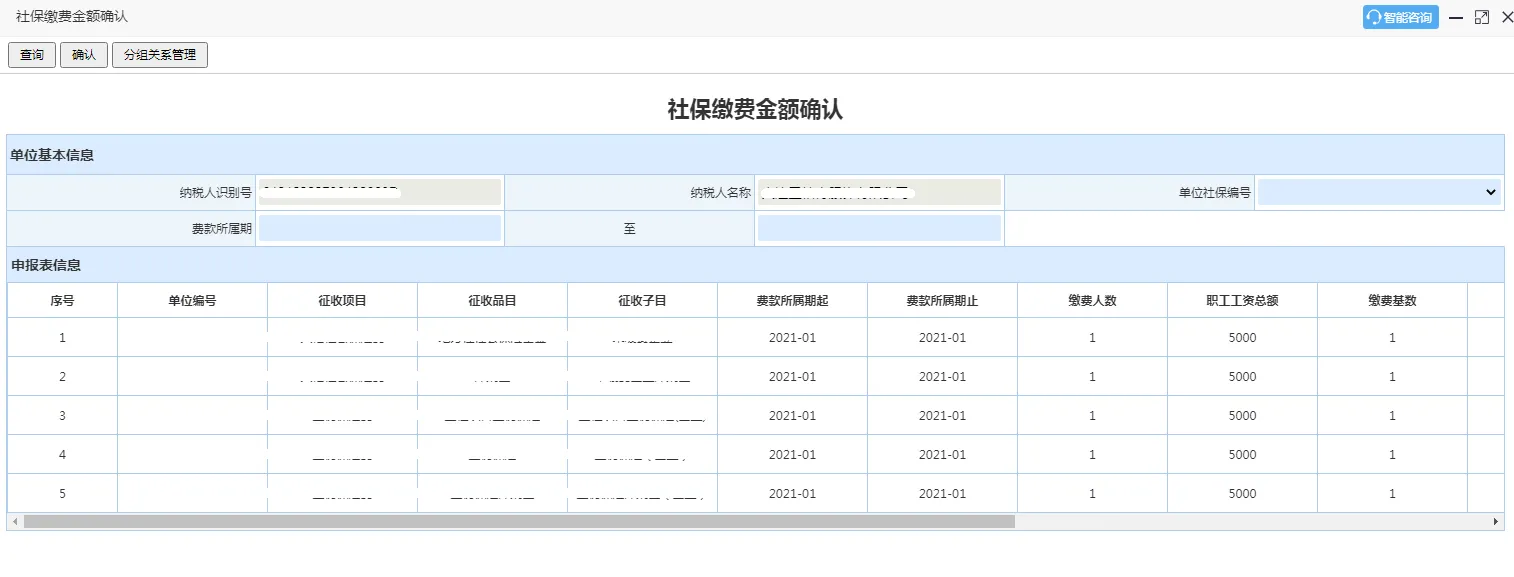This screenshot has height=577, width=1514.
Task: Select row 3 in the 申报表信息 table
Action: point(62,415)
